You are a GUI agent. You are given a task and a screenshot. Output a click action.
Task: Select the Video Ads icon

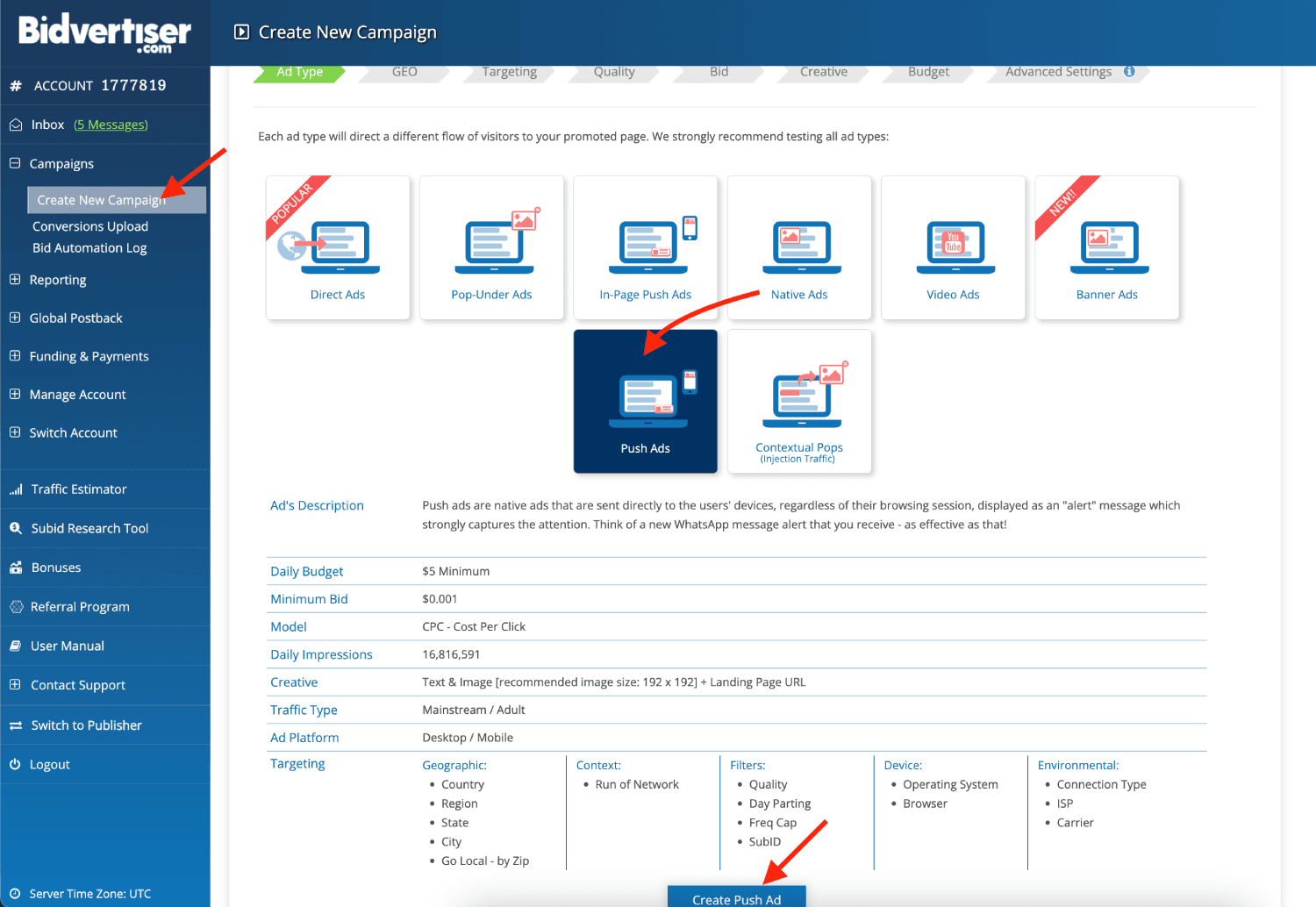tap(955, 247)
